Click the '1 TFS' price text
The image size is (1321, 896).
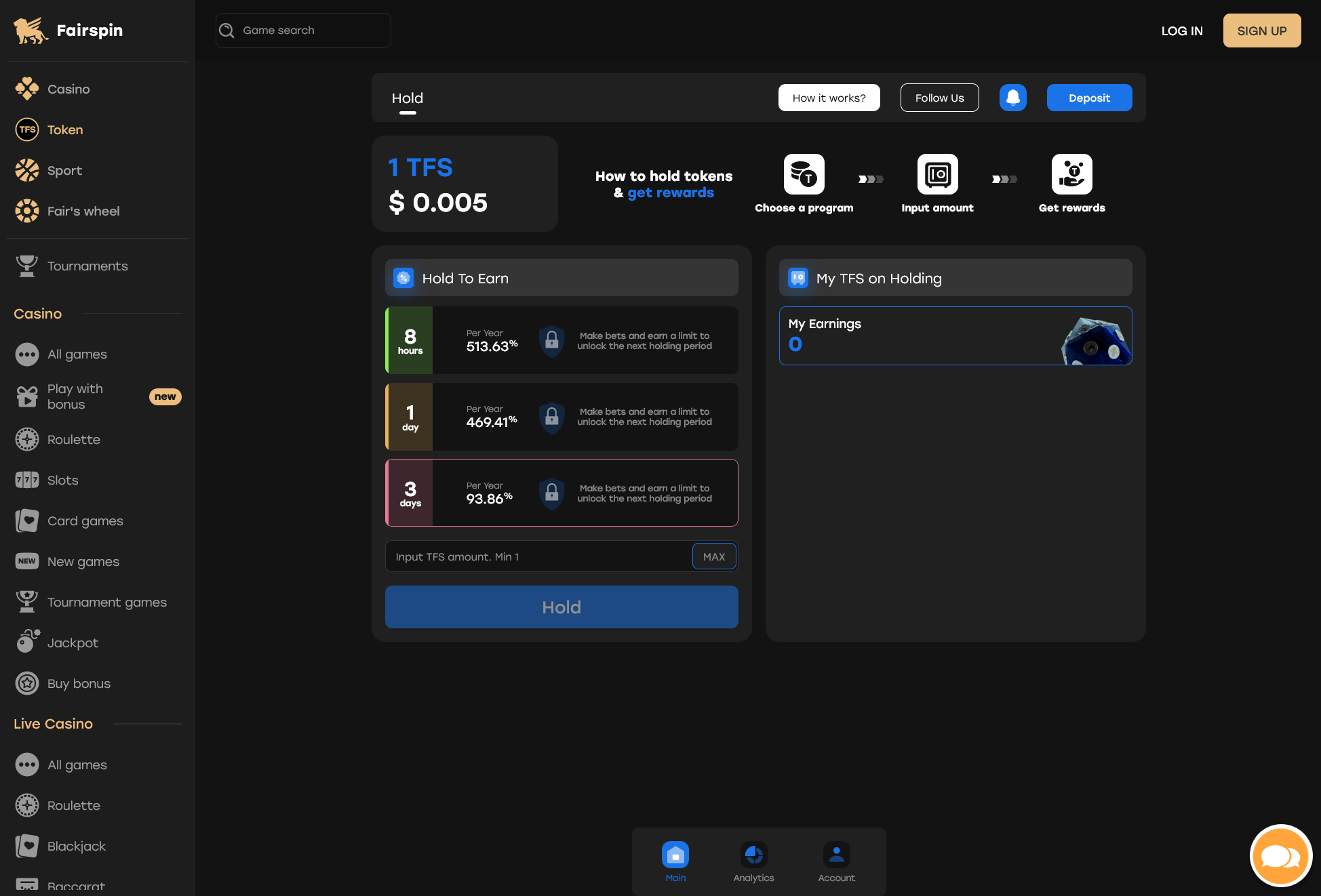[x=420, y=167]
